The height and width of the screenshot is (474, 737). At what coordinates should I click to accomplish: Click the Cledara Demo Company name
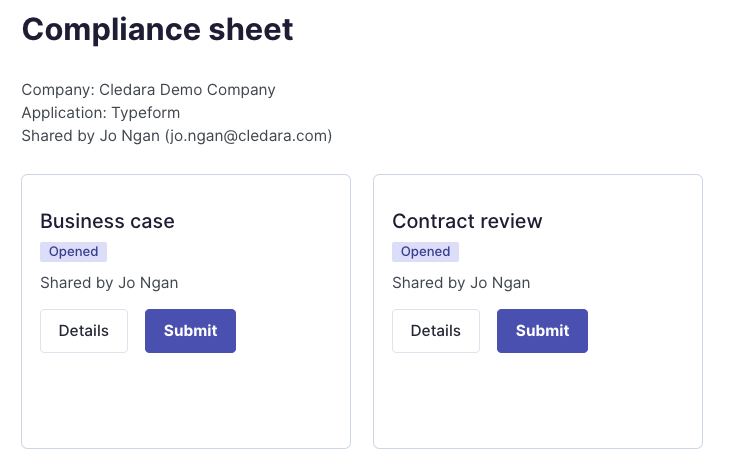pyautogui.click(x=187, y=89)
